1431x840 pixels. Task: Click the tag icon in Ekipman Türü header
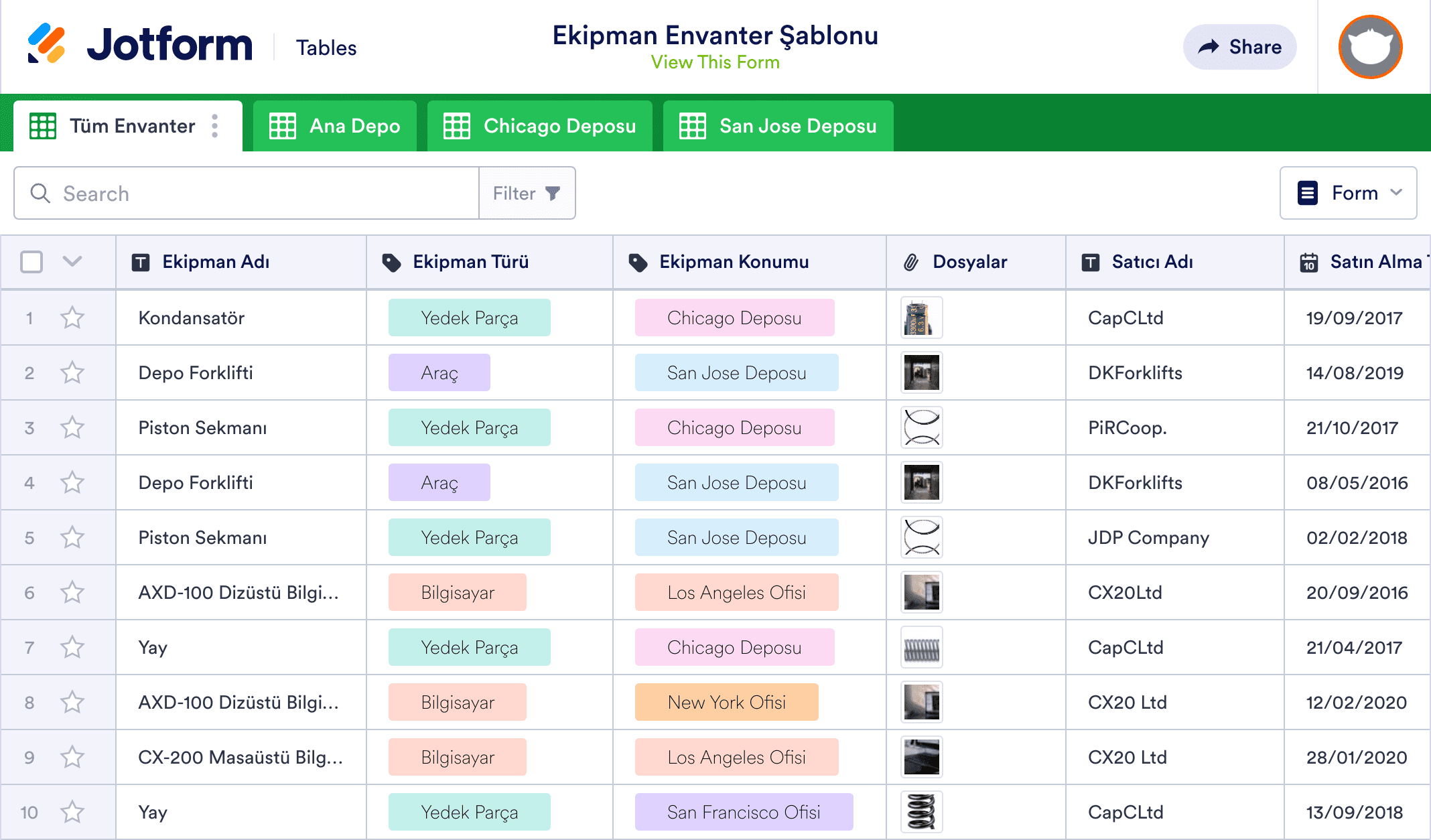[x=391, y=263]
